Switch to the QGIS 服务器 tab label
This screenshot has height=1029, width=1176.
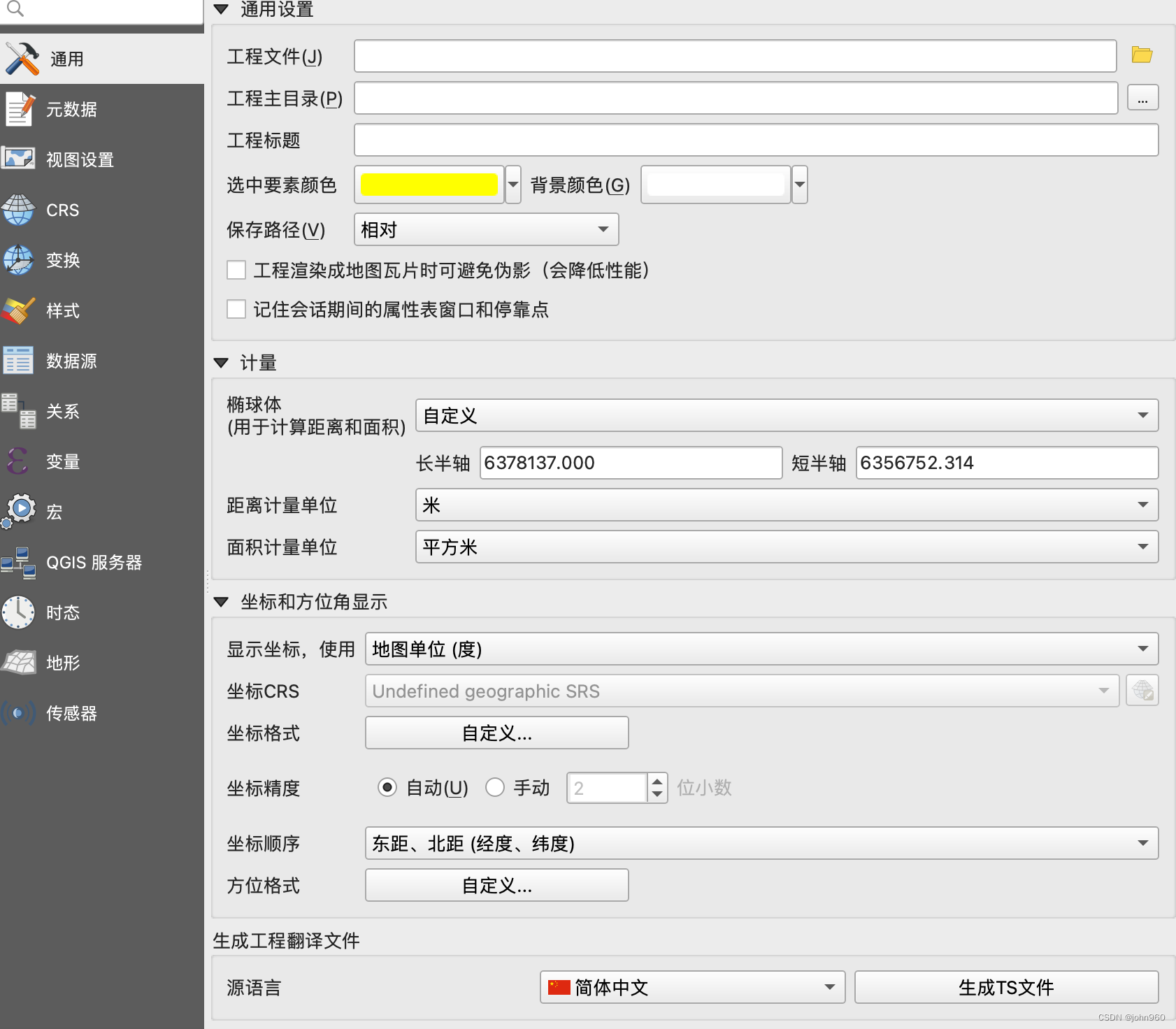coord(94,563)
